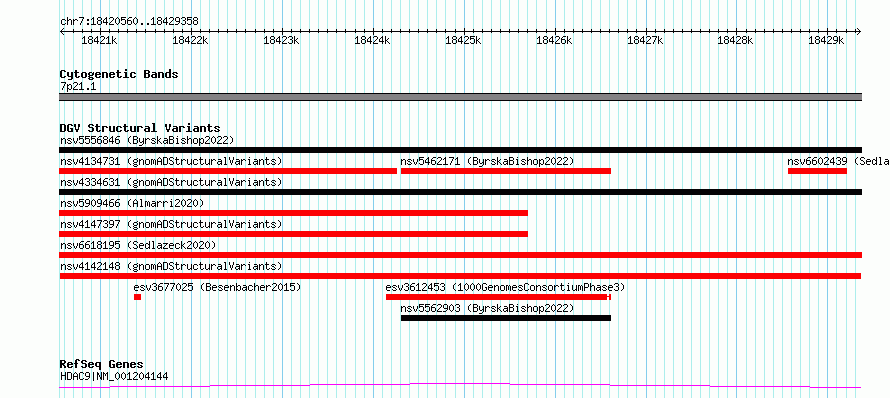Click the gray 7p21.1 cytogenetic band bar
The image size is (890, 398).
coord(460,97)
